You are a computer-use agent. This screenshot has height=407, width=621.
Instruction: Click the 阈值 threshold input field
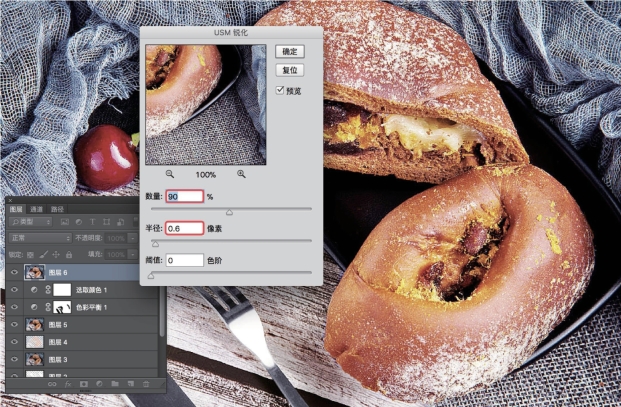[x=185, y=260]
